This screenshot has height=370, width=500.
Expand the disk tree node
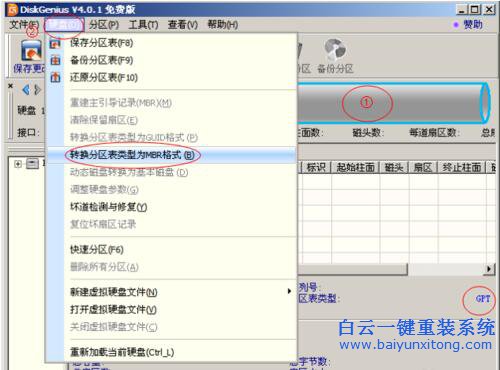(x=18, y=164)
